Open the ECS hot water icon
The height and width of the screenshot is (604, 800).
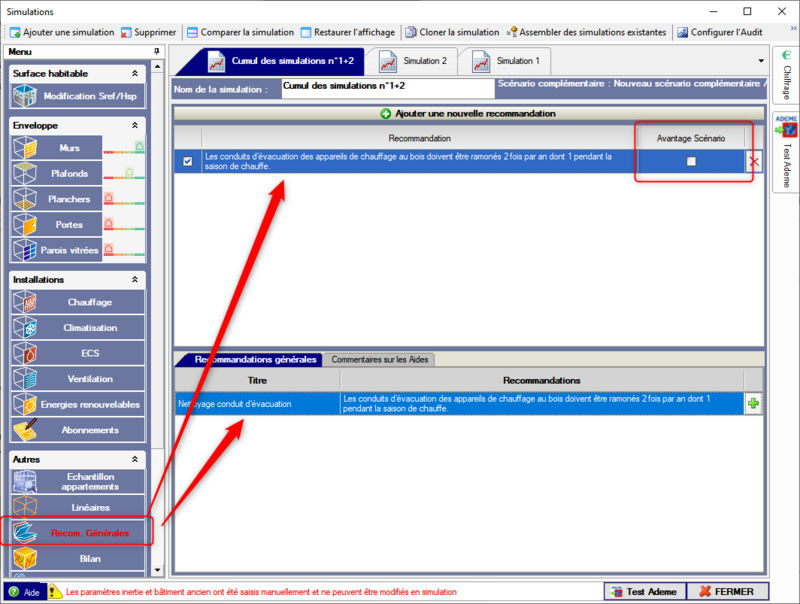tap(25, 353)
